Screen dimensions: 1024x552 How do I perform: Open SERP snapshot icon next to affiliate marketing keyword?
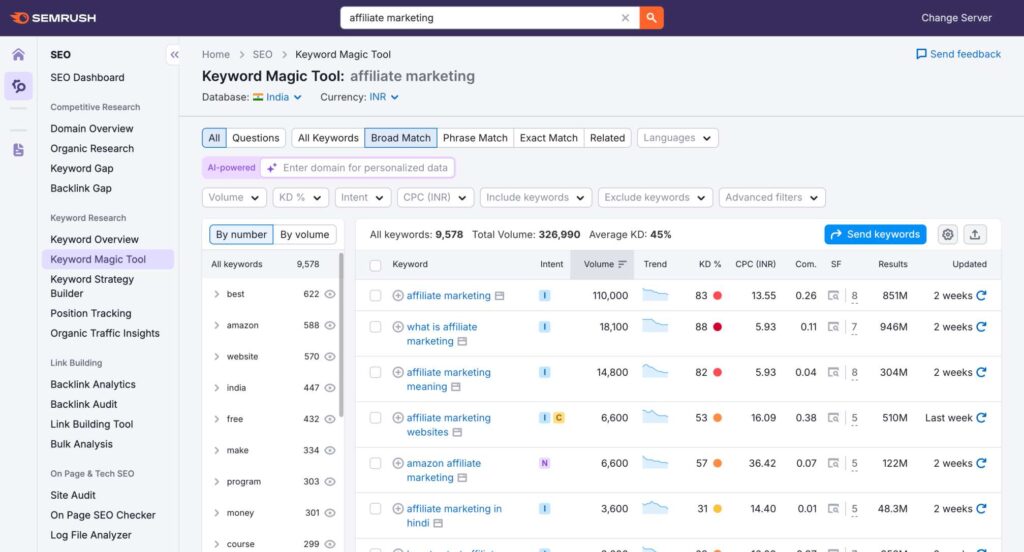[500, 296]
